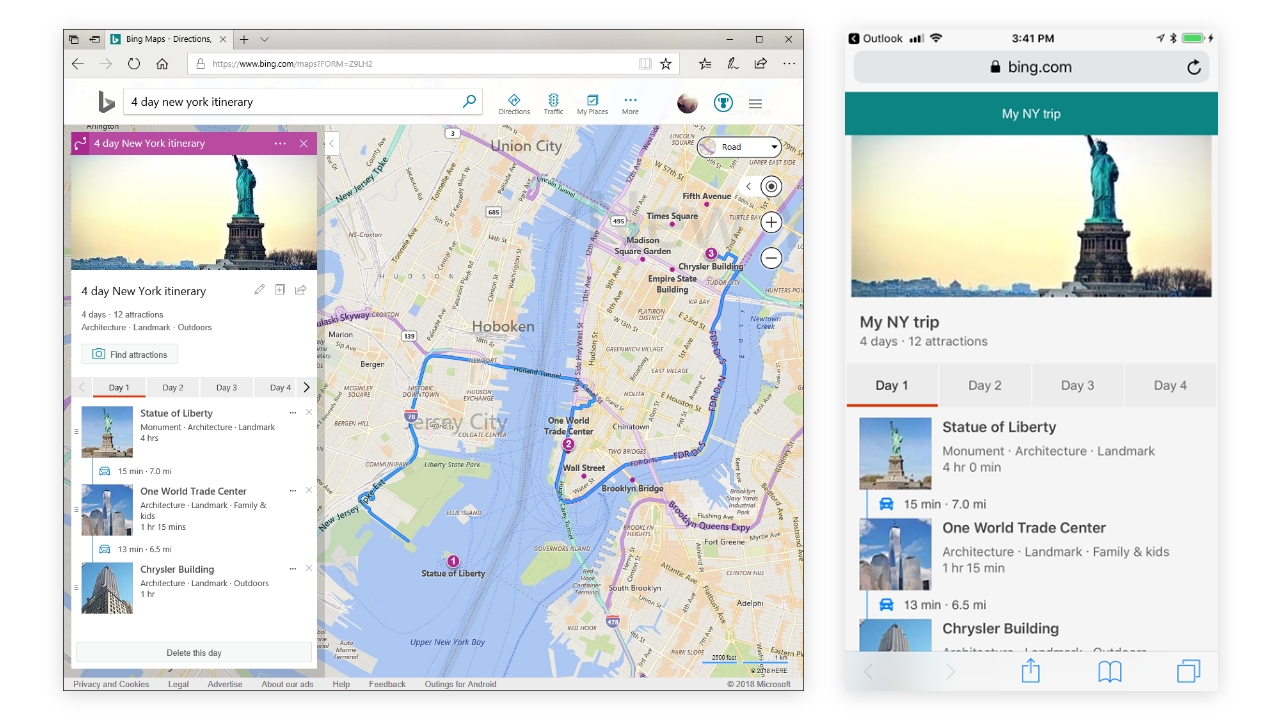Viewport: 1280px width, 720px height.
Task: Open the Bing Rewards trophy icon
Action: (x=723, y=102)
